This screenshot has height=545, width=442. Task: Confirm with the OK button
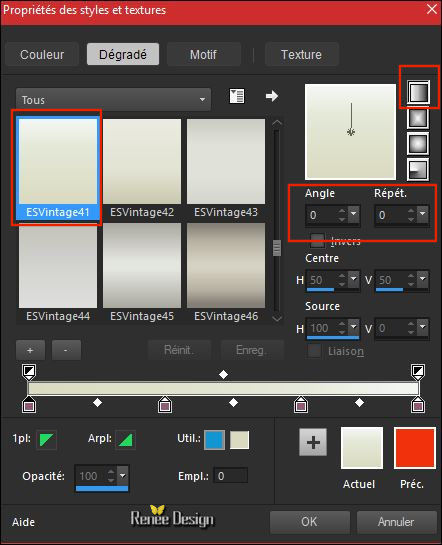point(310,522)
